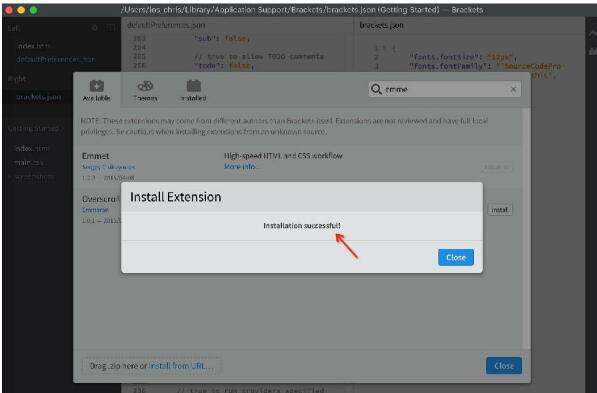This screenshot has height=393, width=597.
Task: Open index.html in Left working files
Action: coord(34,46)
